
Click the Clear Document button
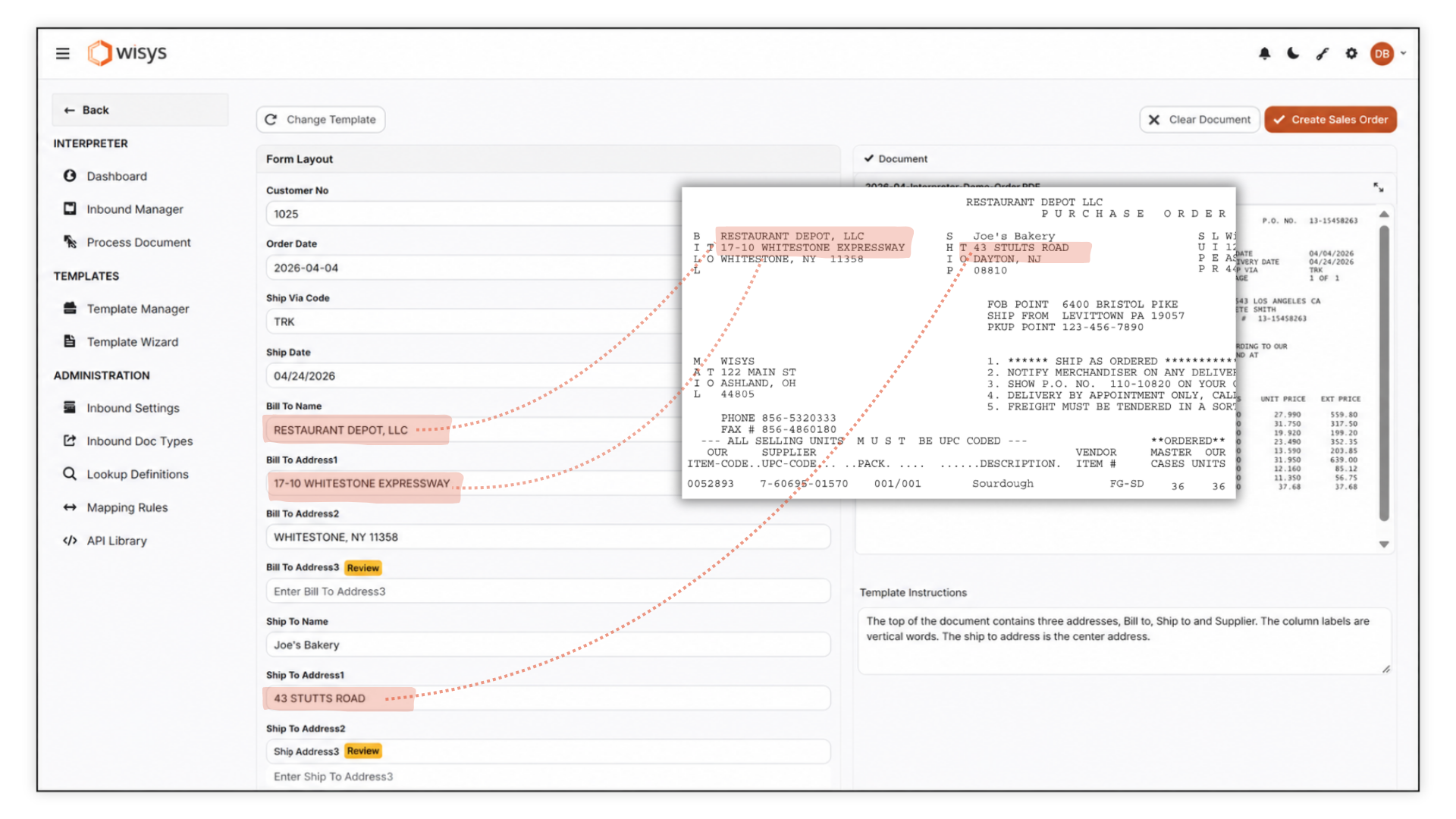click(1200, 120)
